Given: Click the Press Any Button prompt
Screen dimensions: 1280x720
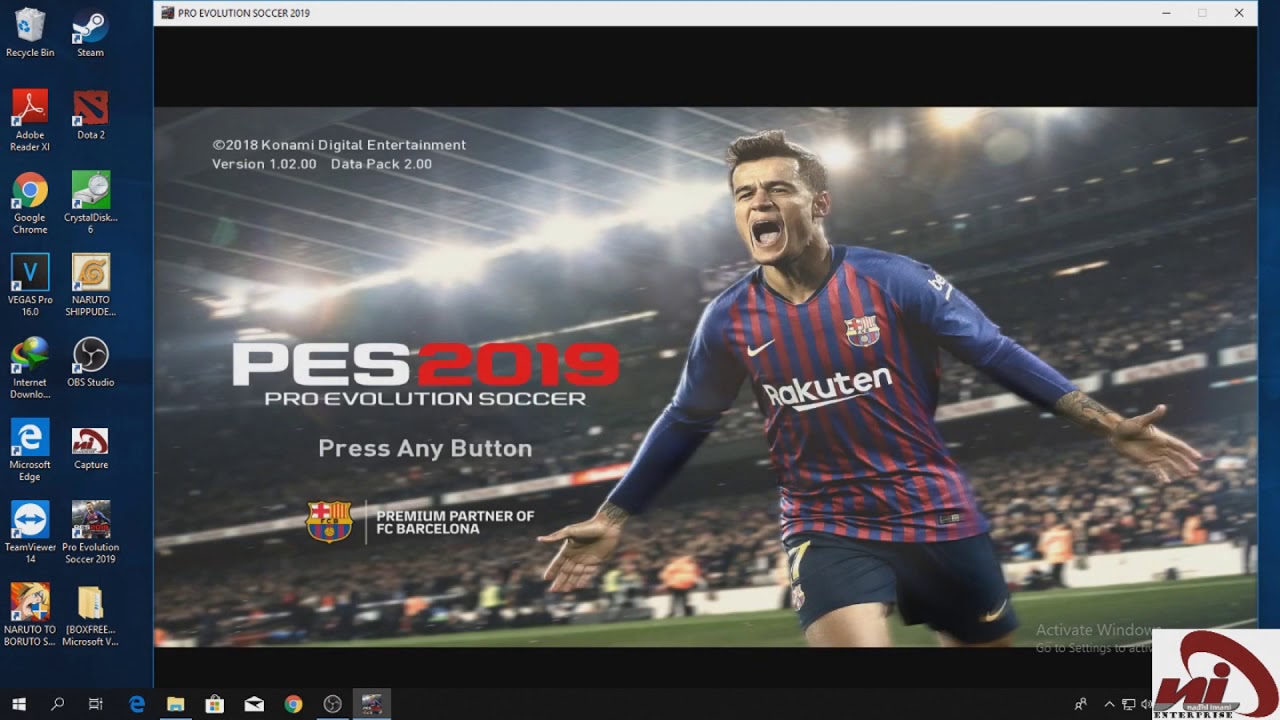Looking at the screenshot, I should 425,448.
